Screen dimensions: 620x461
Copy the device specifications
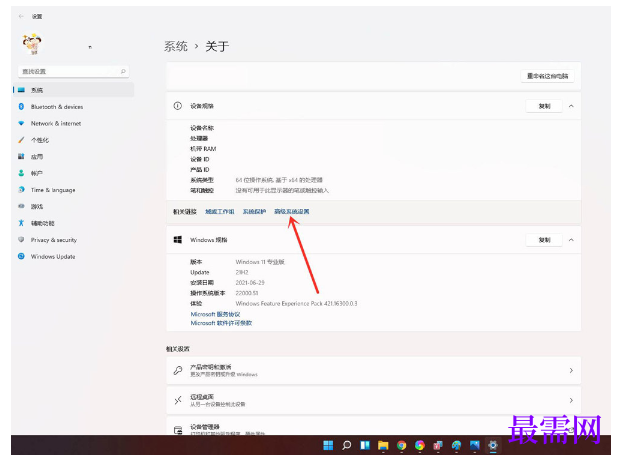(x=544, y=106)
